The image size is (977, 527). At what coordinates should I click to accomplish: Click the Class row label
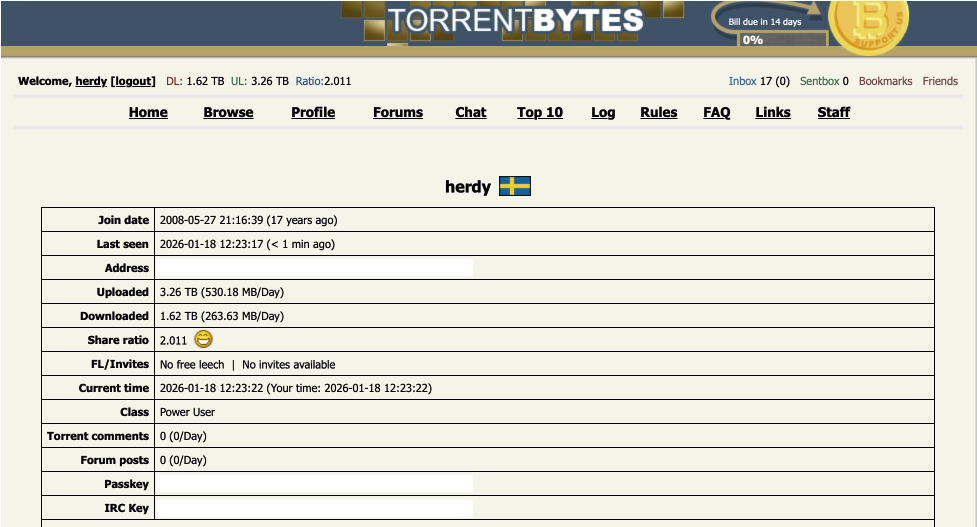click(135, 412)
